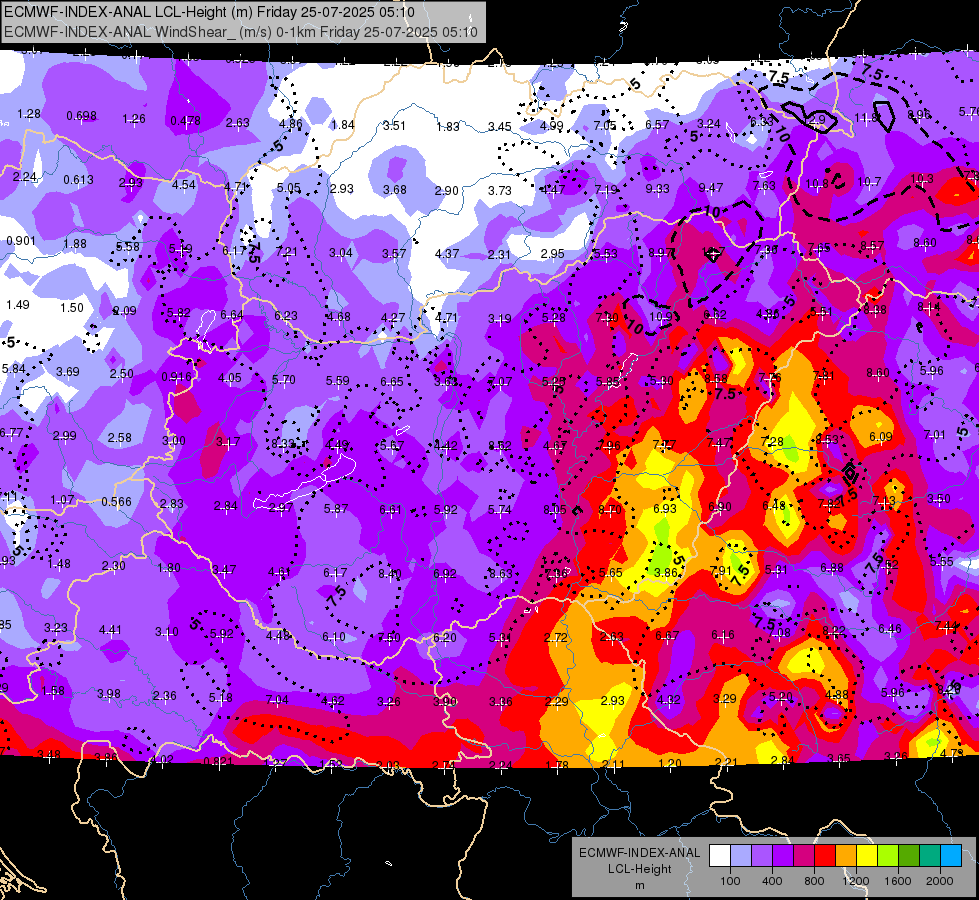Viewport: 979px width, 900px height.
Task: Click the legend tick label '100'
Action: point(730,881)
